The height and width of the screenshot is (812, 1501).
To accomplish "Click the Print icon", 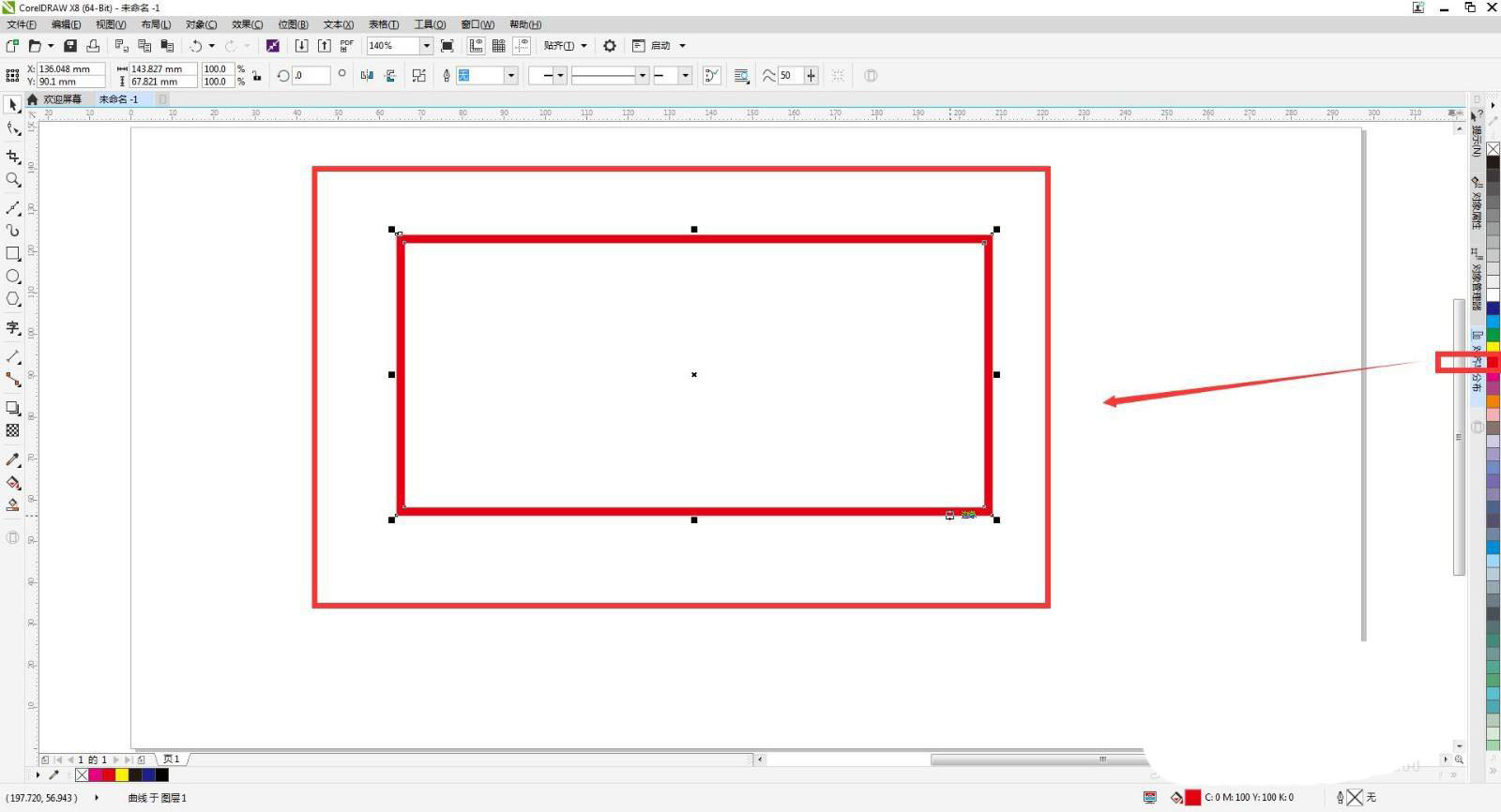I will pyautogui.click(x=93, y=45).
